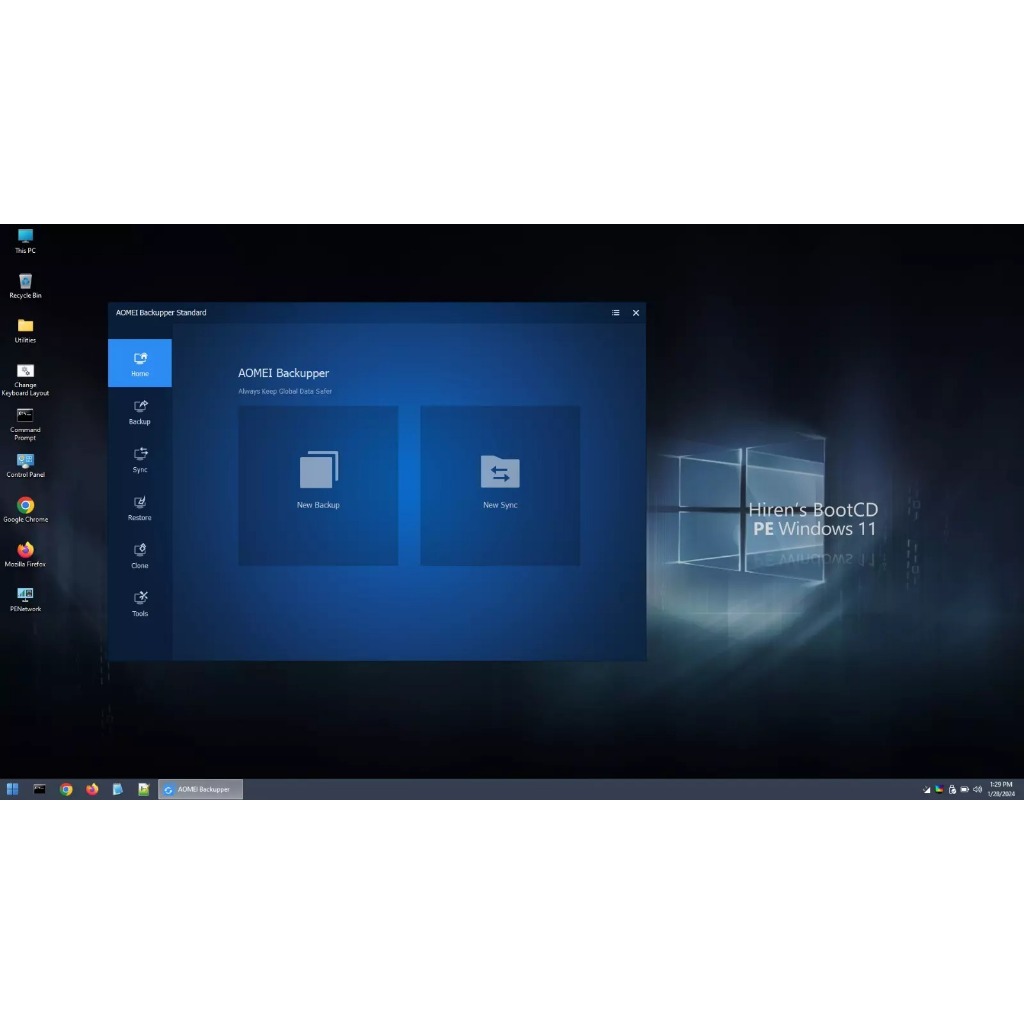The width and height of the screenshot is (1024, 1024).
Task: Open the Sync section in sidebar
Action: pos(140,460)
